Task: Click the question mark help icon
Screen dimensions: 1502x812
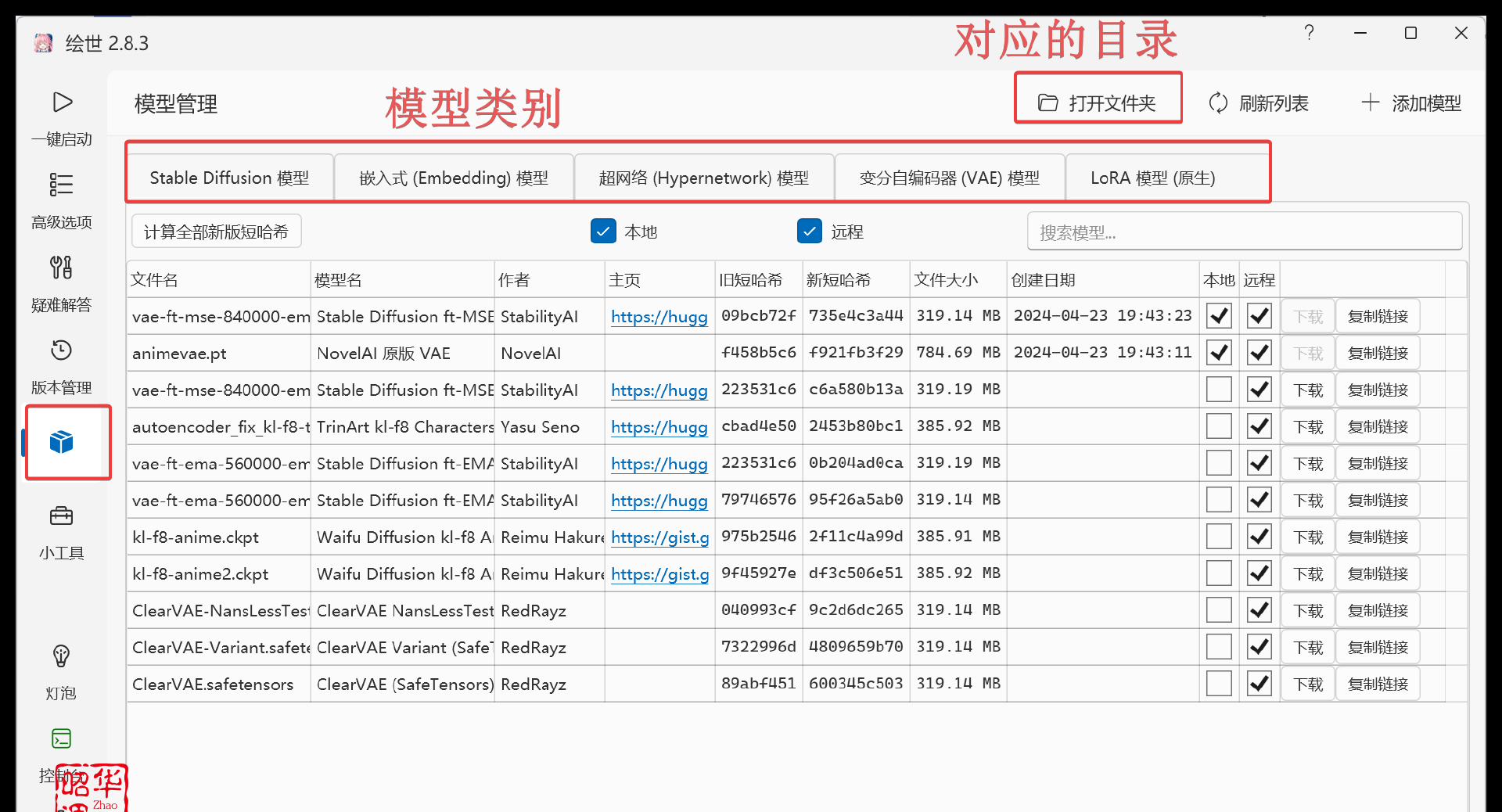Action: pyautogui.click(x=1309, y=33)
